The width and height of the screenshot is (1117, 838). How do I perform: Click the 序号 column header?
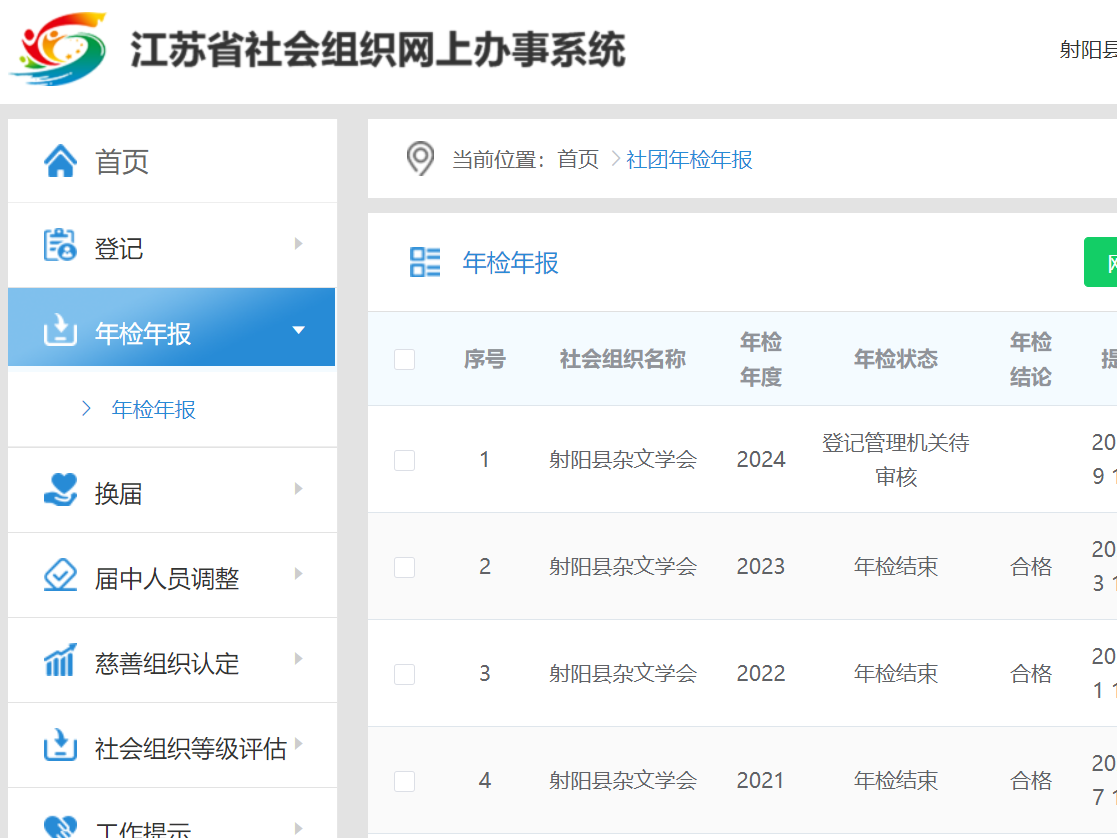click(484, 358)
